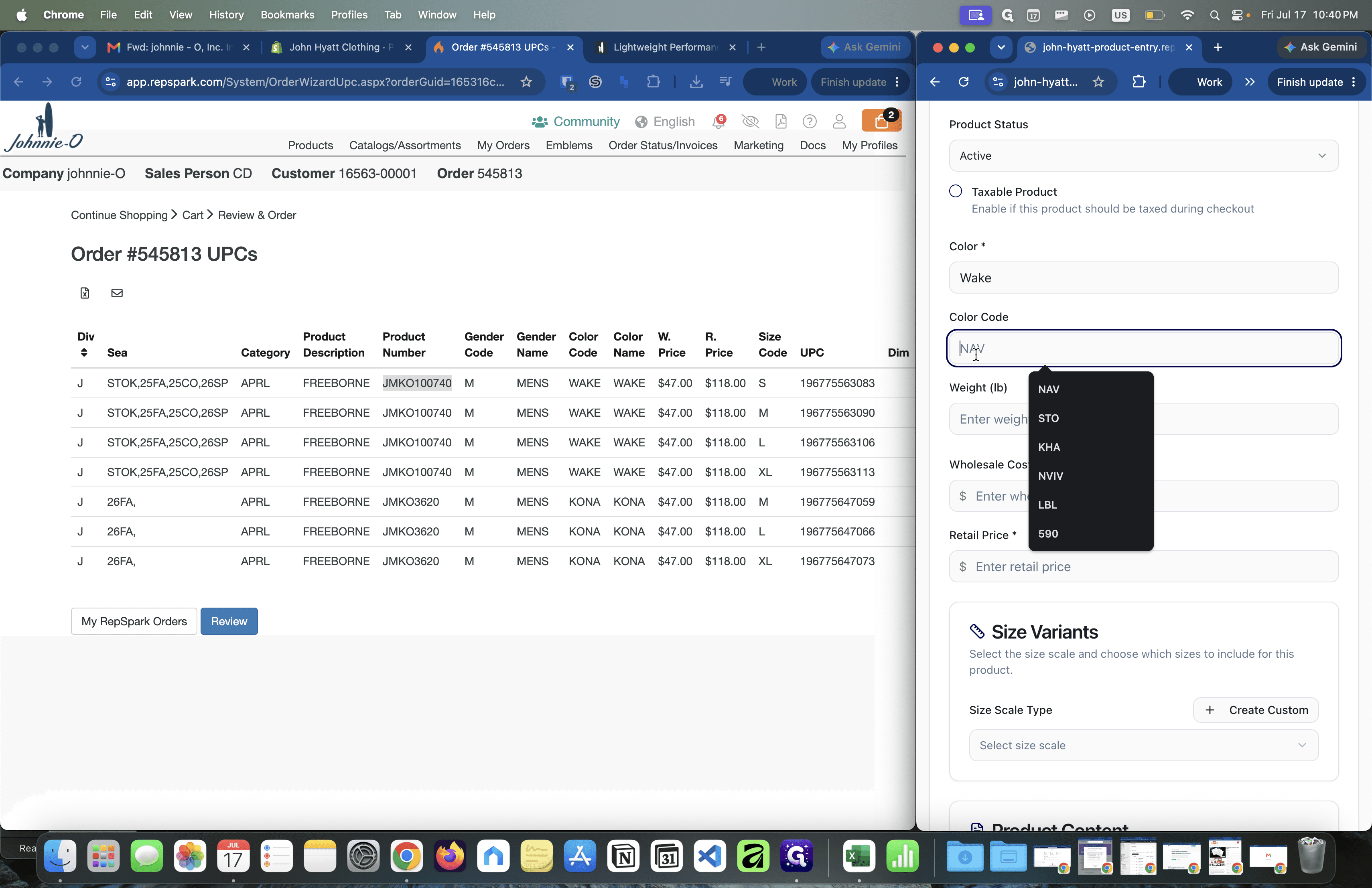Open My Orders menu in RepSpark
The width and height of the screenshot is (1372, 888).
point(503,145)
